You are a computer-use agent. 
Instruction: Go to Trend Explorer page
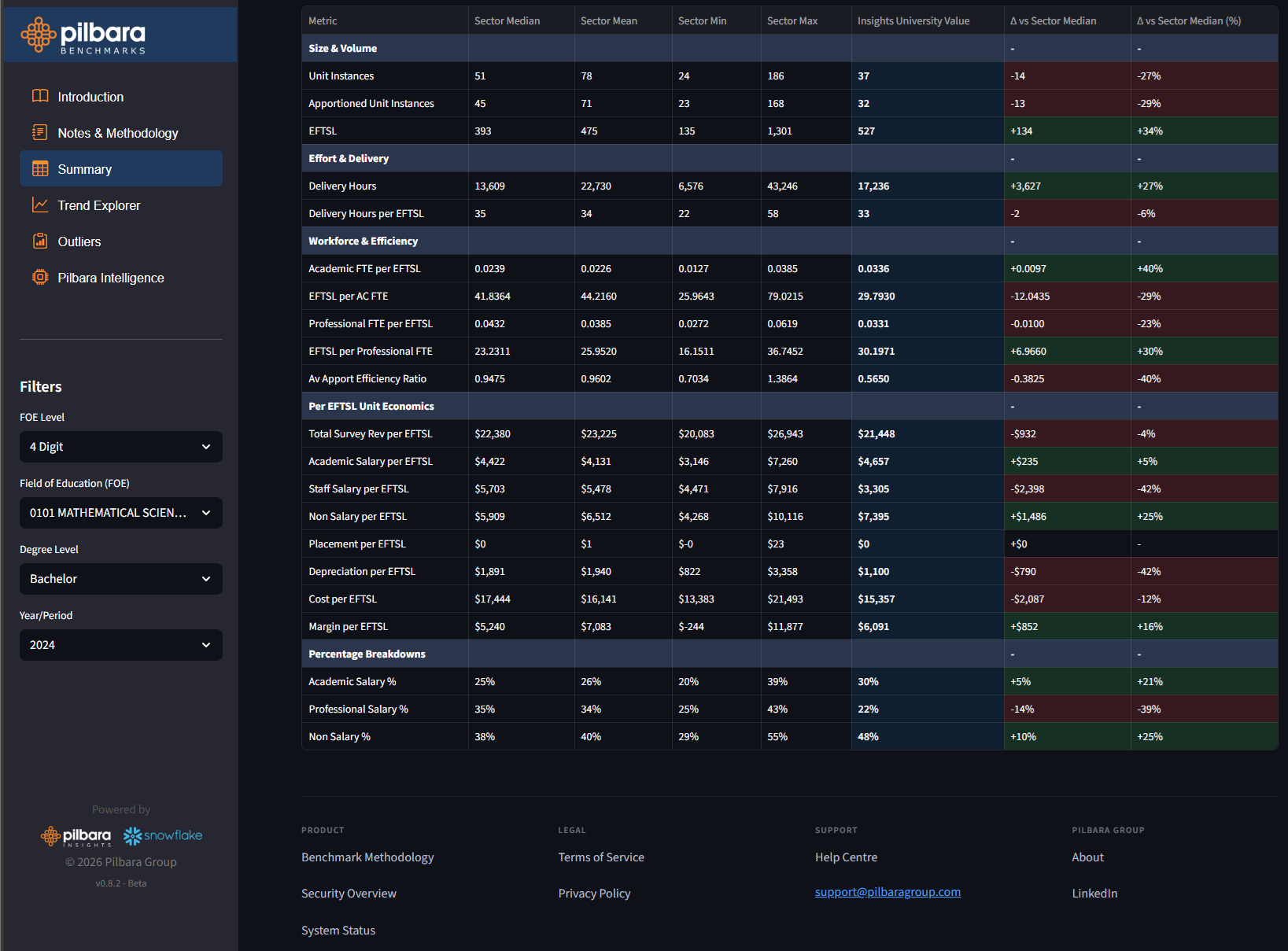[x=99, y=205]
